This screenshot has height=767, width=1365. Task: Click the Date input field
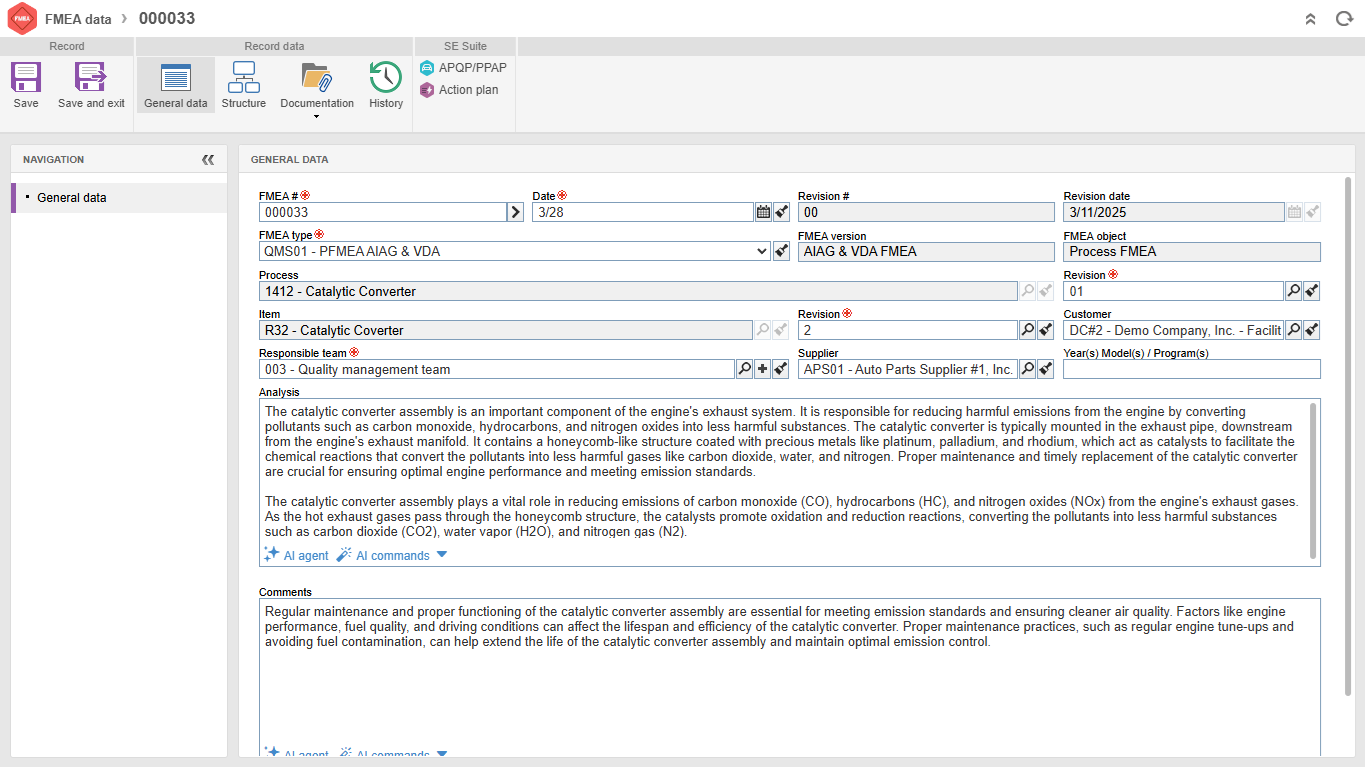click(643, 212)
